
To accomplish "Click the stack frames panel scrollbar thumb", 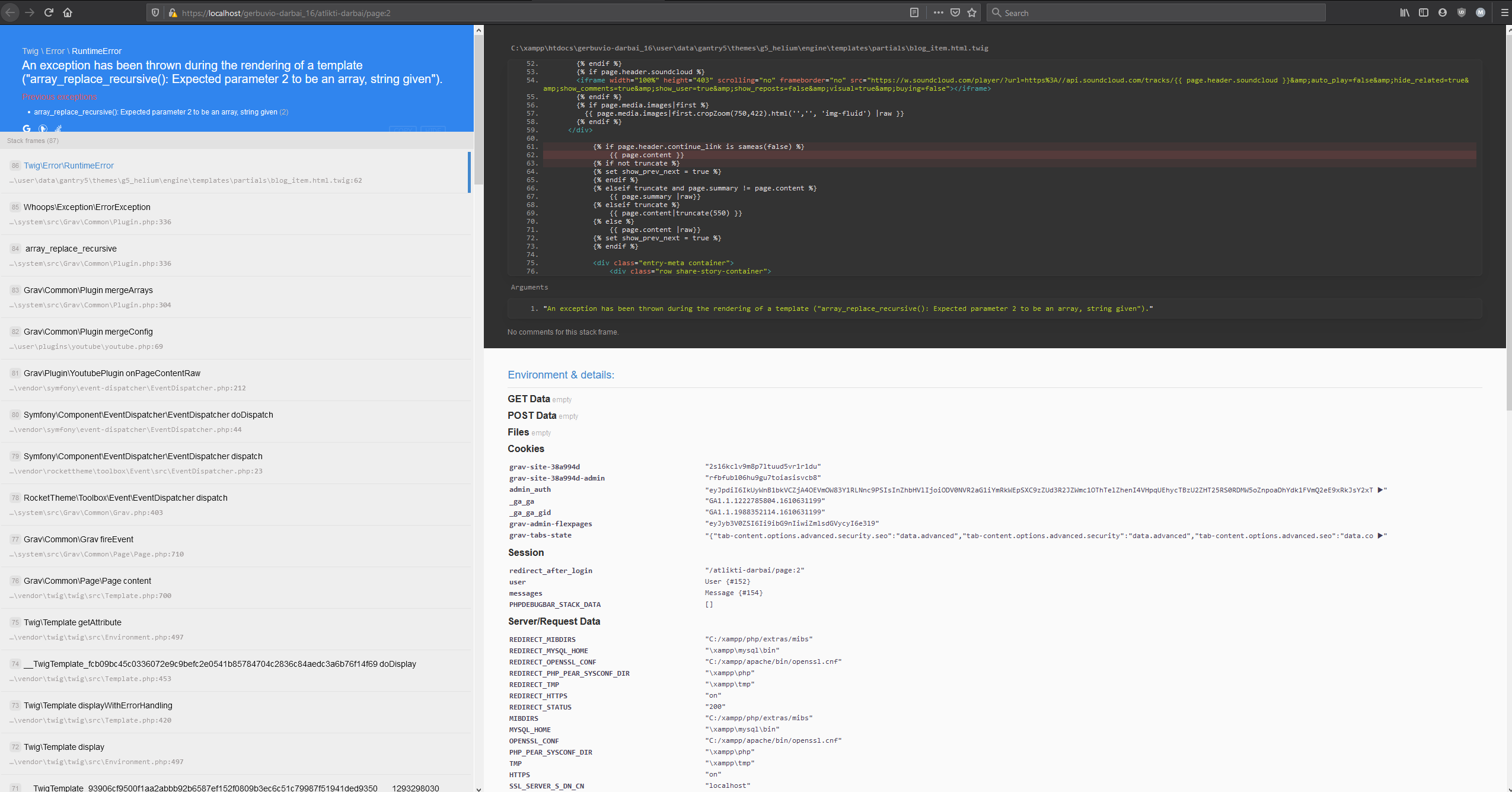I will coord(479,110).
